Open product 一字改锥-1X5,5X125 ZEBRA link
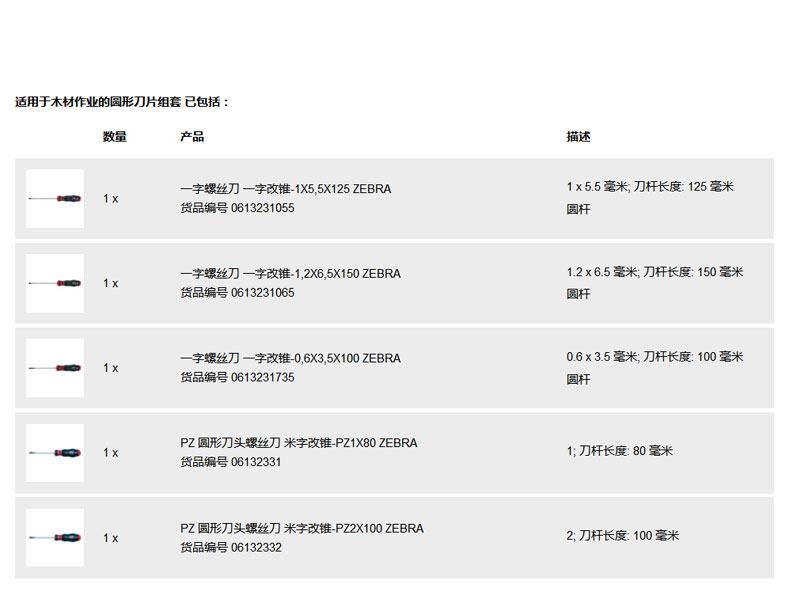This screenshot has width=800, height=599. pos(285,189)
